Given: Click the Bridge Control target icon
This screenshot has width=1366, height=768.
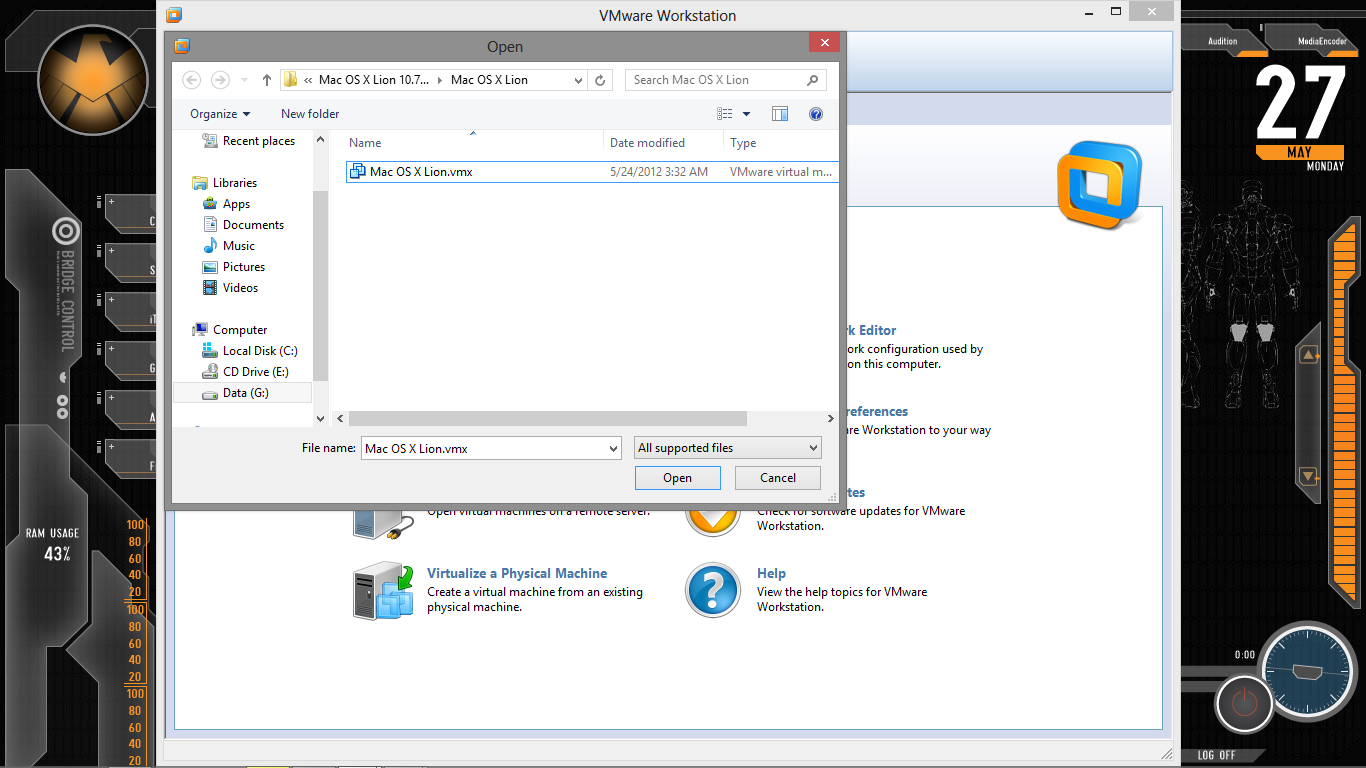Looking at the screenshot, I should (65, 232).
